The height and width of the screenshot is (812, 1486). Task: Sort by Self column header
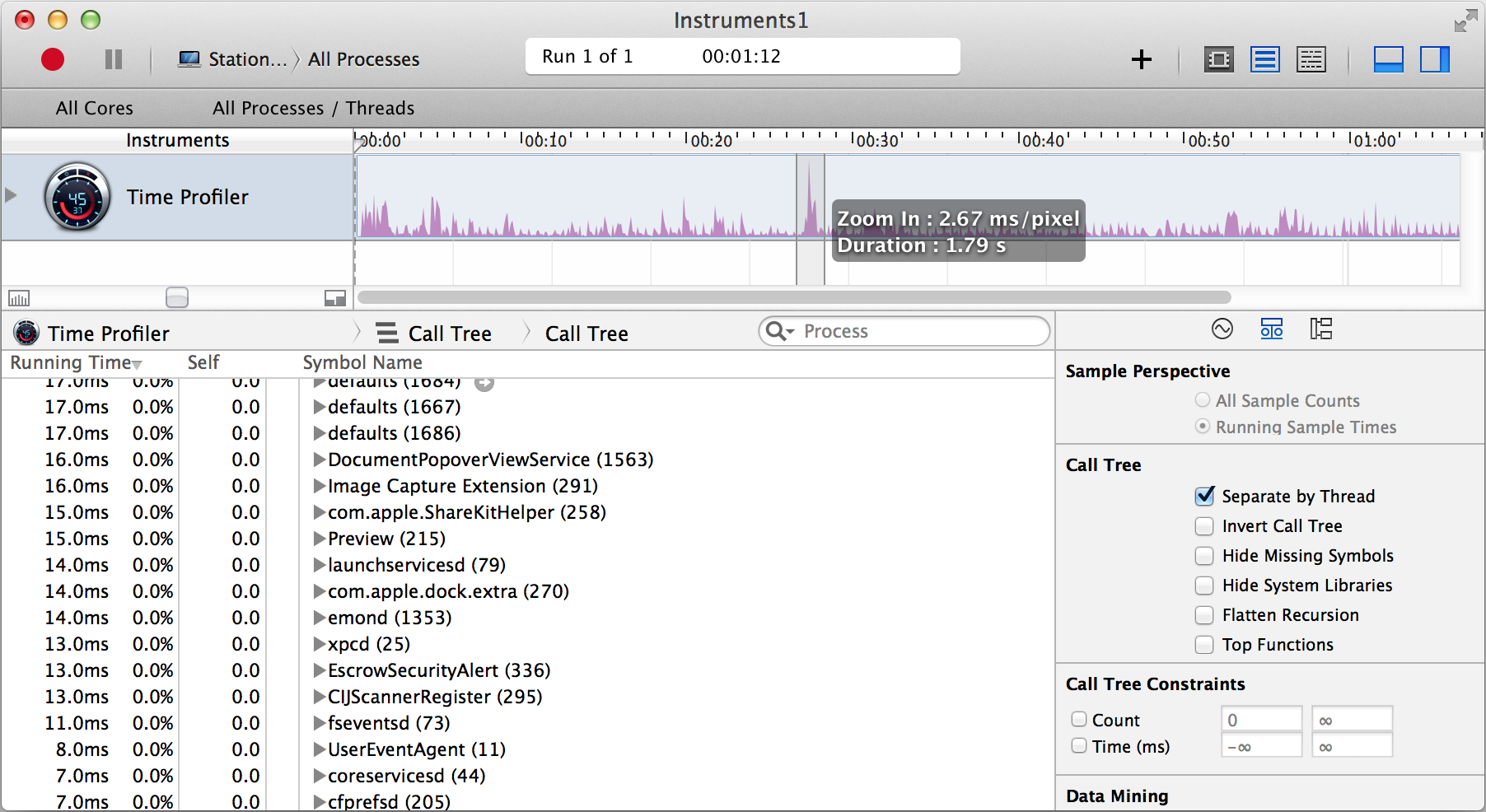pos(203,362)
